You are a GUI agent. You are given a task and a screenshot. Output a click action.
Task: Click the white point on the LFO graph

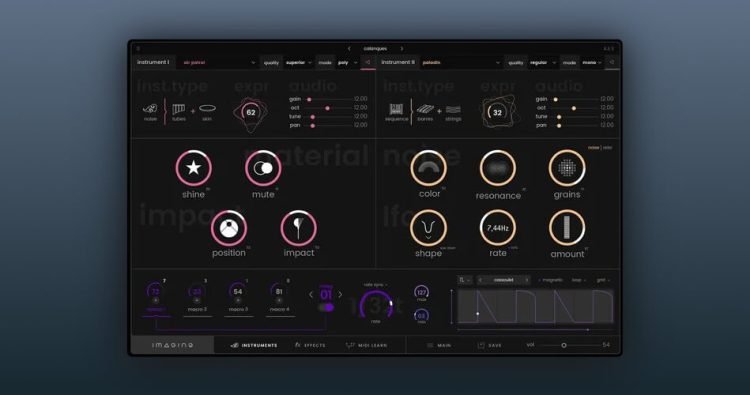click(x=478, y=314)
